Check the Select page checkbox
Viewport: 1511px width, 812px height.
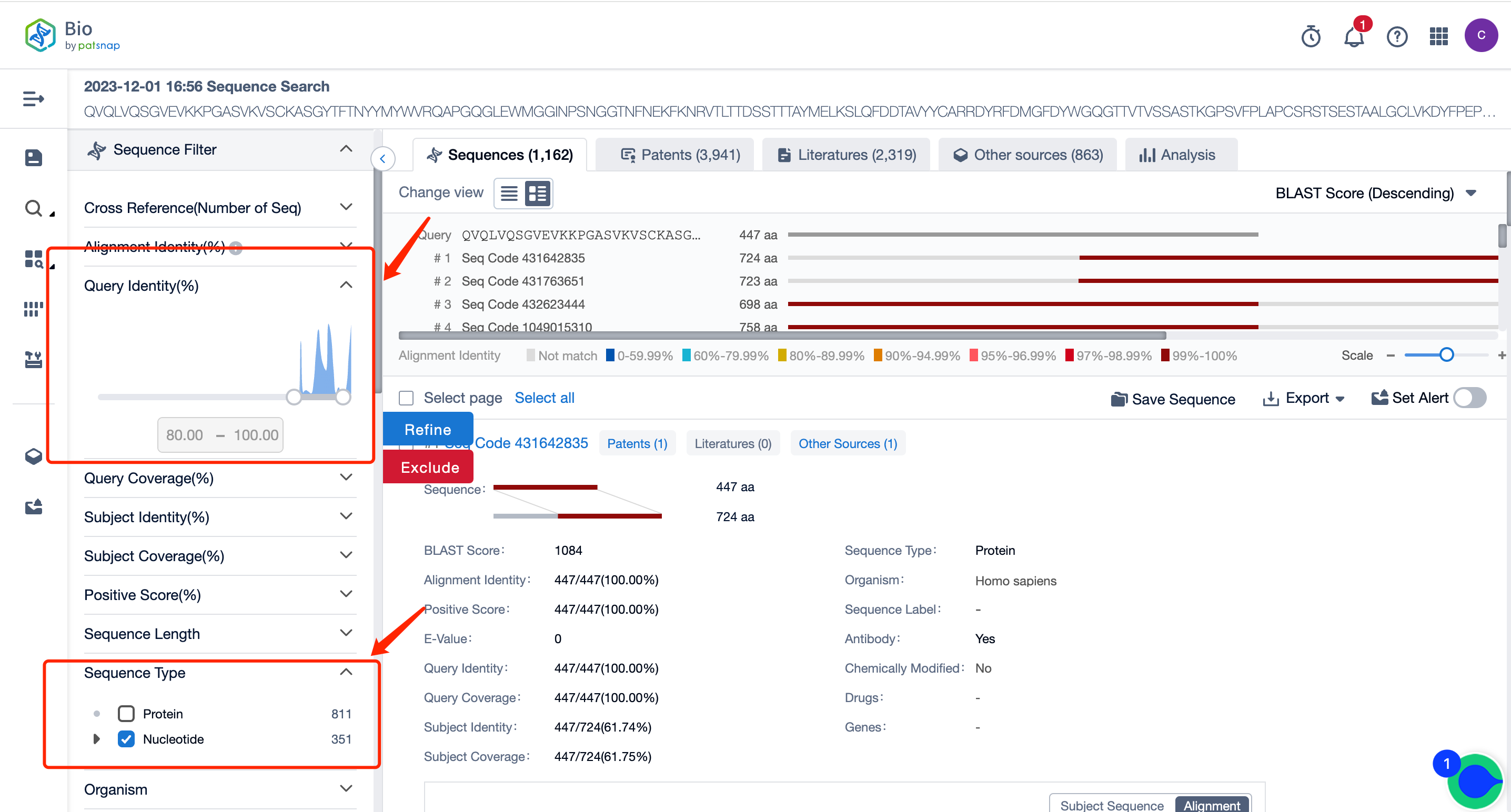(407, 398)
